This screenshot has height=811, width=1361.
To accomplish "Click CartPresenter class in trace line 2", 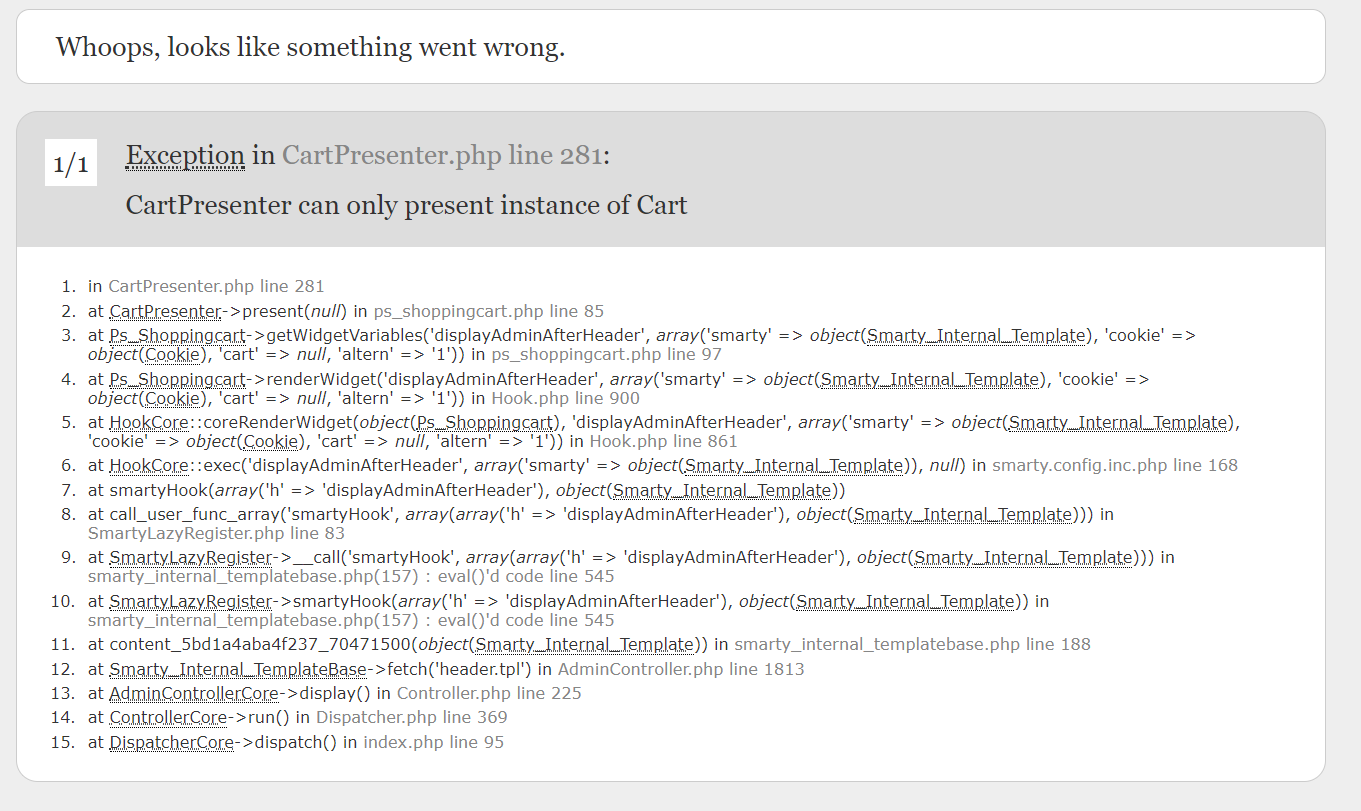I will 165,311.
